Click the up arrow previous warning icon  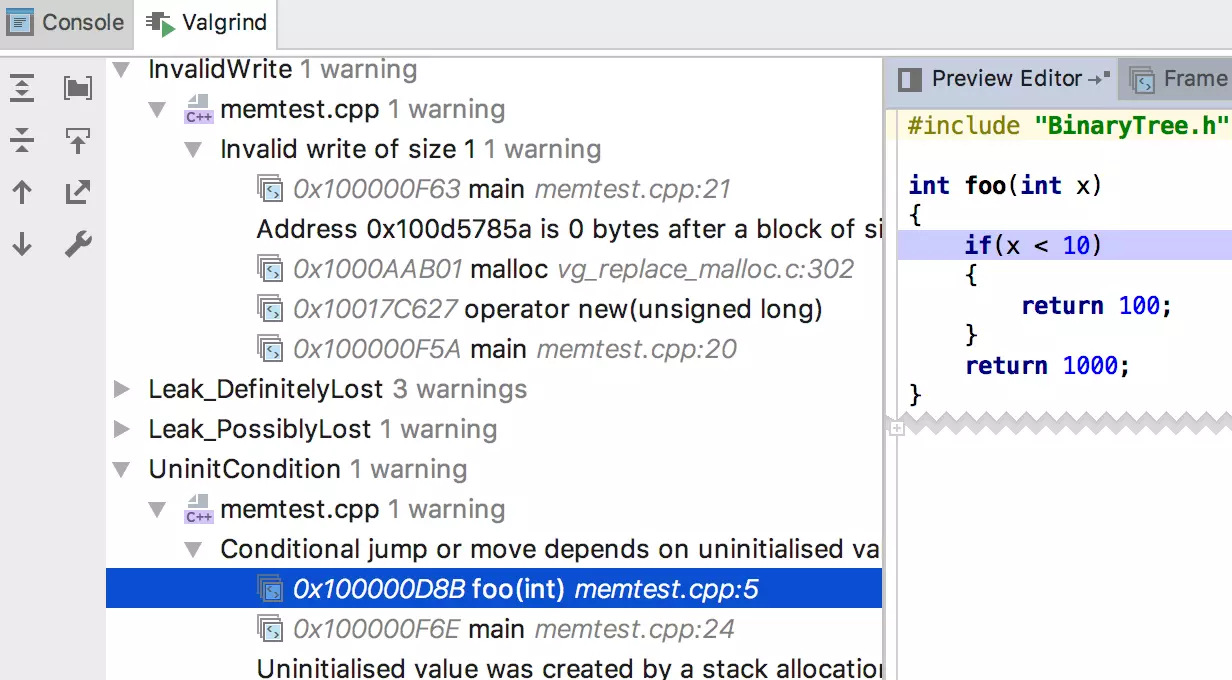[x=22, y=192]
